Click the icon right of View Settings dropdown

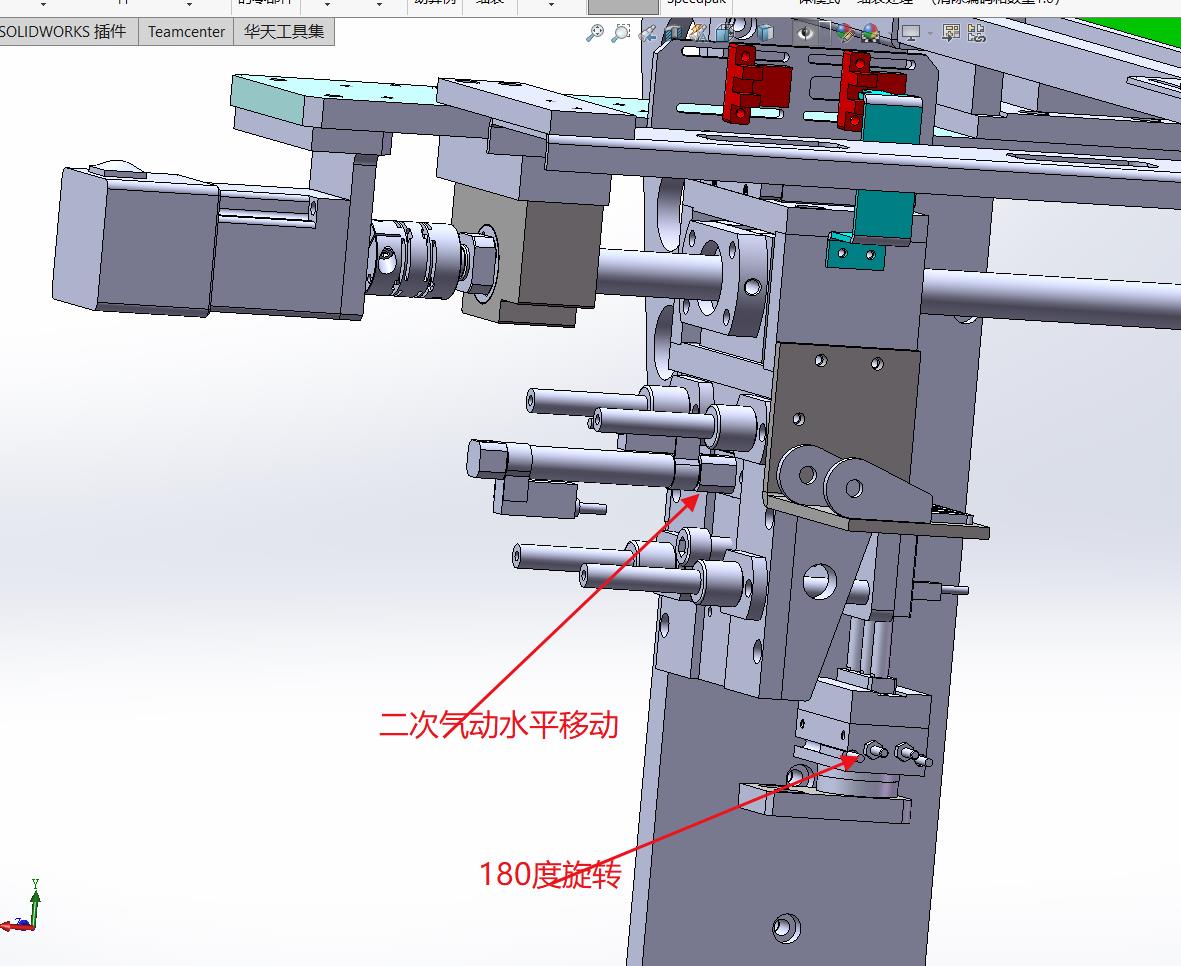[x=951, y=34]
